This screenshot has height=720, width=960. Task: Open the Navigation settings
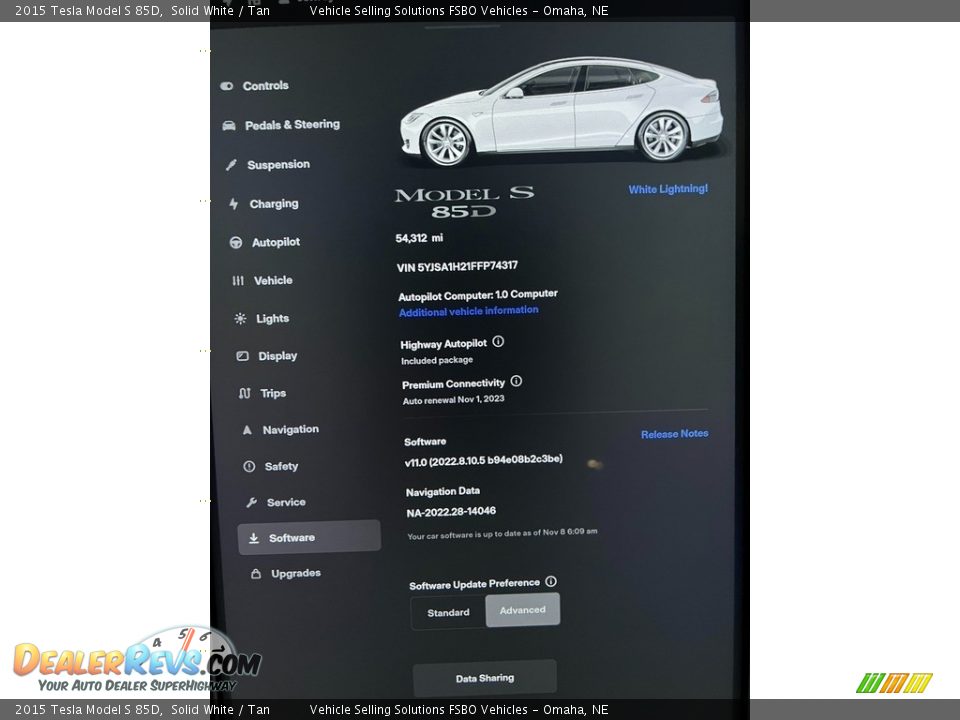click(291, 430)
